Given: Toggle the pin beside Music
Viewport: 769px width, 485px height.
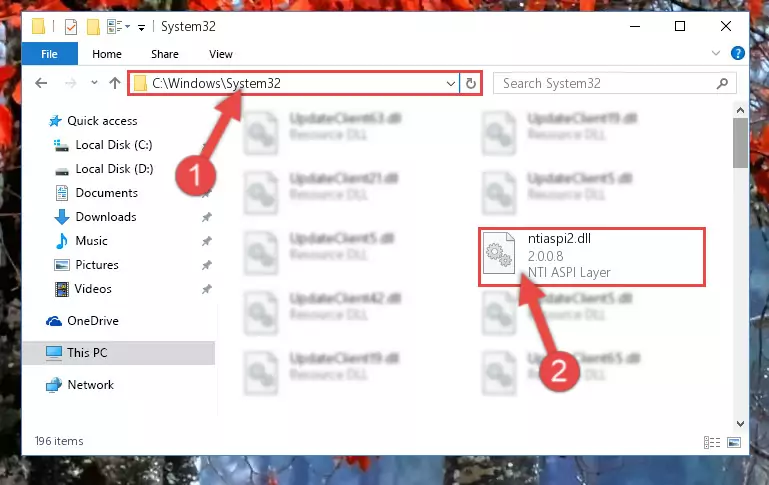Looking at the screenshot, I should click(206, 241).
